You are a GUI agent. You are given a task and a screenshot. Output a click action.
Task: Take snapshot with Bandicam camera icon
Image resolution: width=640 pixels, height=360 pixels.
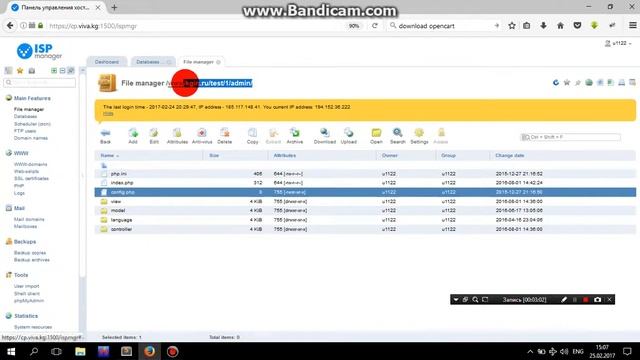pos(598,300)
